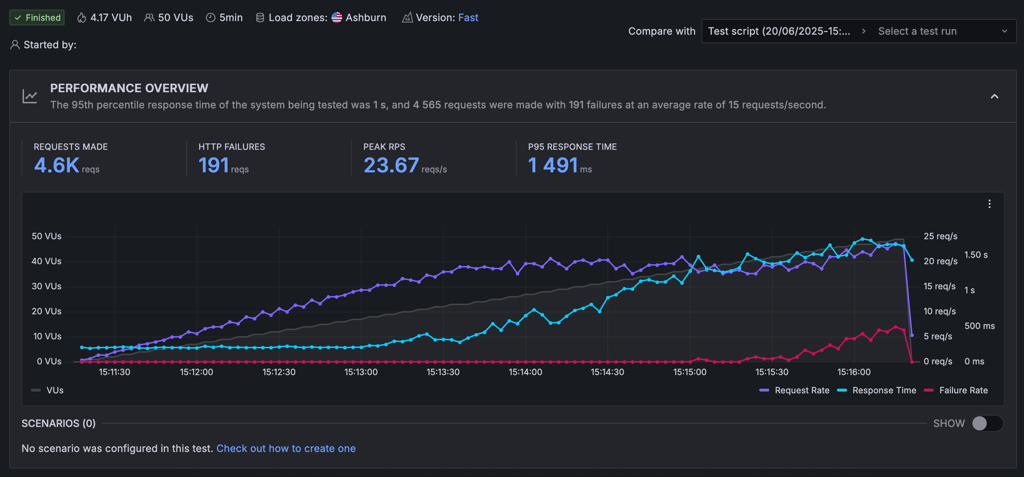This screenshot has height=477, width=1024.
Task: Click the Version icon before Fast
Action: (408, 18)
